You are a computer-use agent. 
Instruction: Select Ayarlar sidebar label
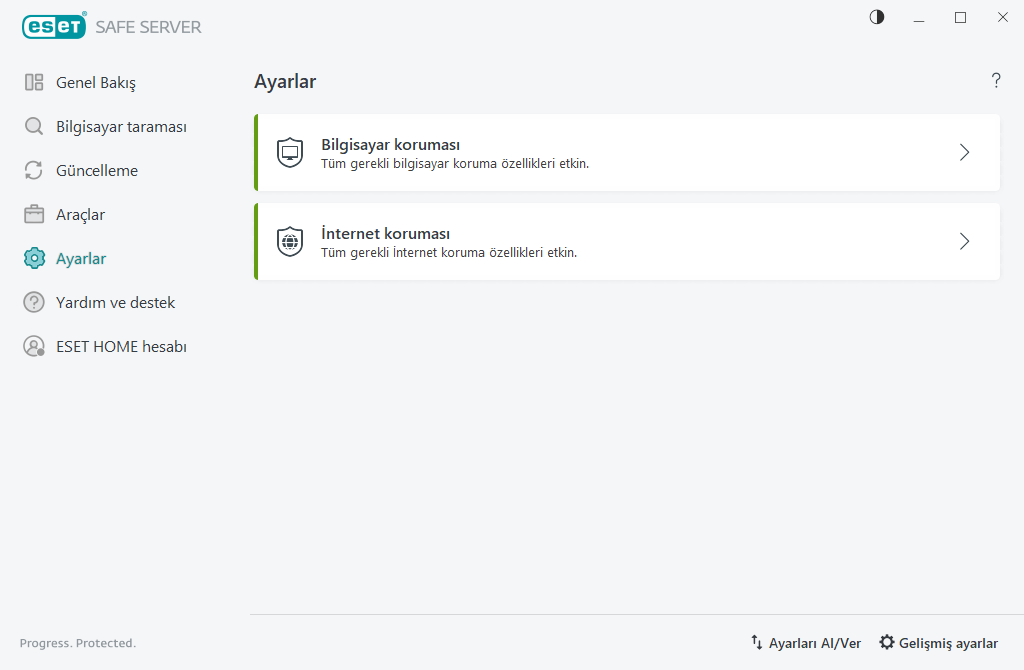click(81, 259)
